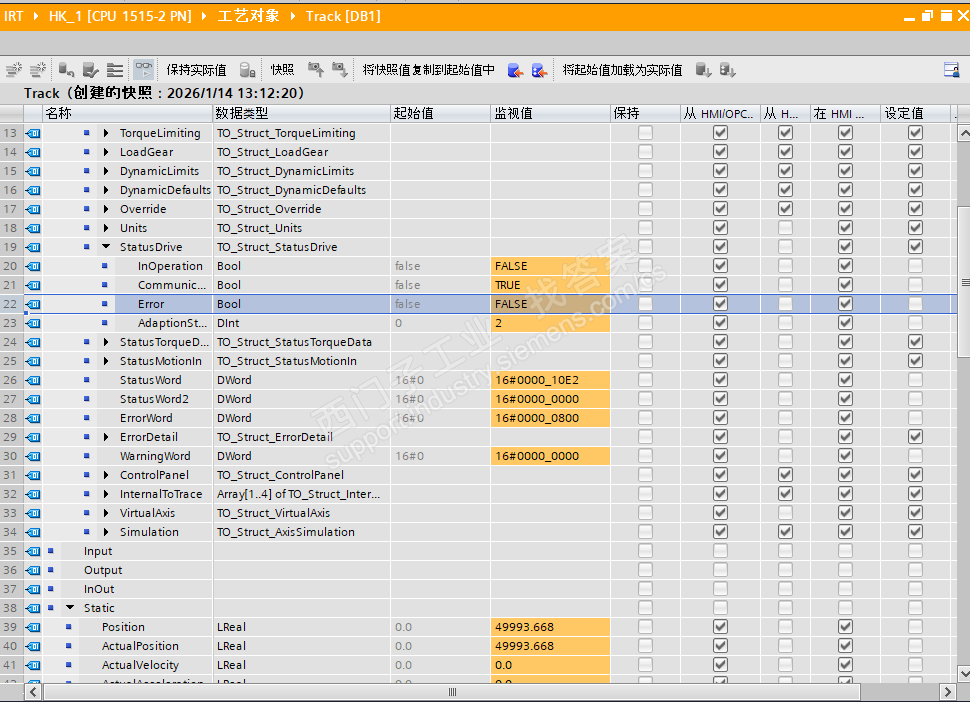Click the second add-row toolbar icon
970x702 pixels.
38,70
